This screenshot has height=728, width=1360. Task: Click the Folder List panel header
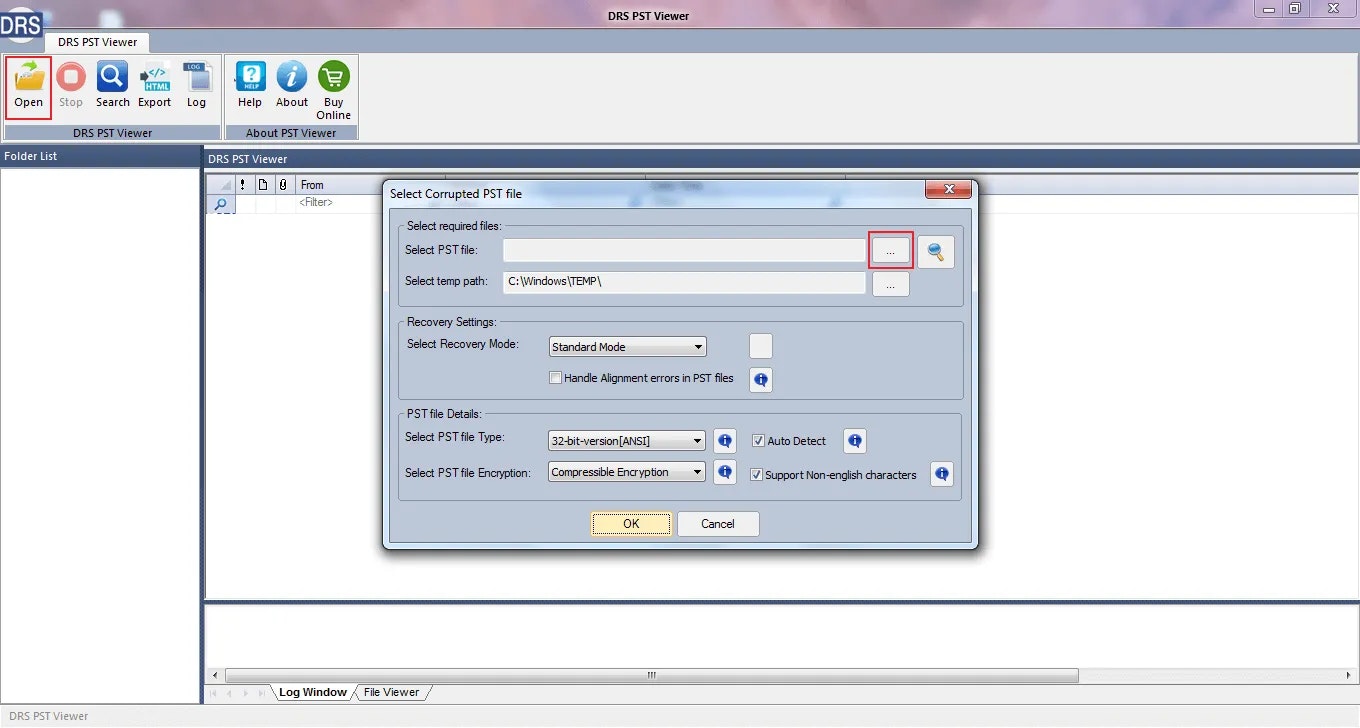[100, 156]
